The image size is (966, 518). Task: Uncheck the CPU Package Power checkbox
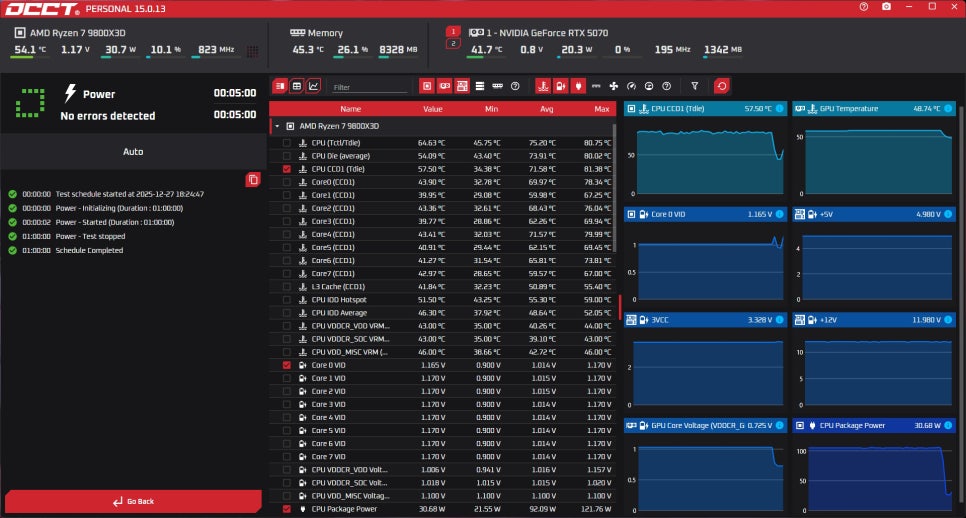[x=287, y=509]
